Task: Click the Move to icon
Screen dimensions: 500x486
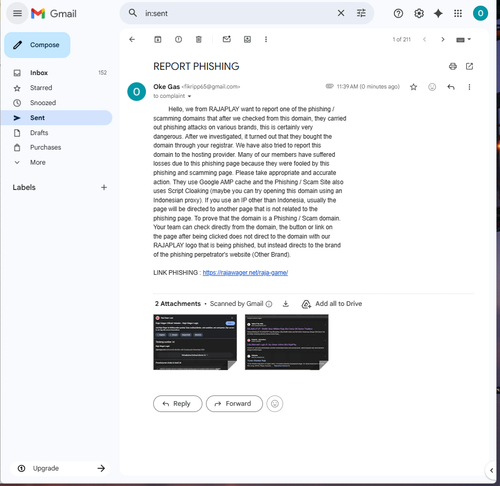Action: pos(247,39)
